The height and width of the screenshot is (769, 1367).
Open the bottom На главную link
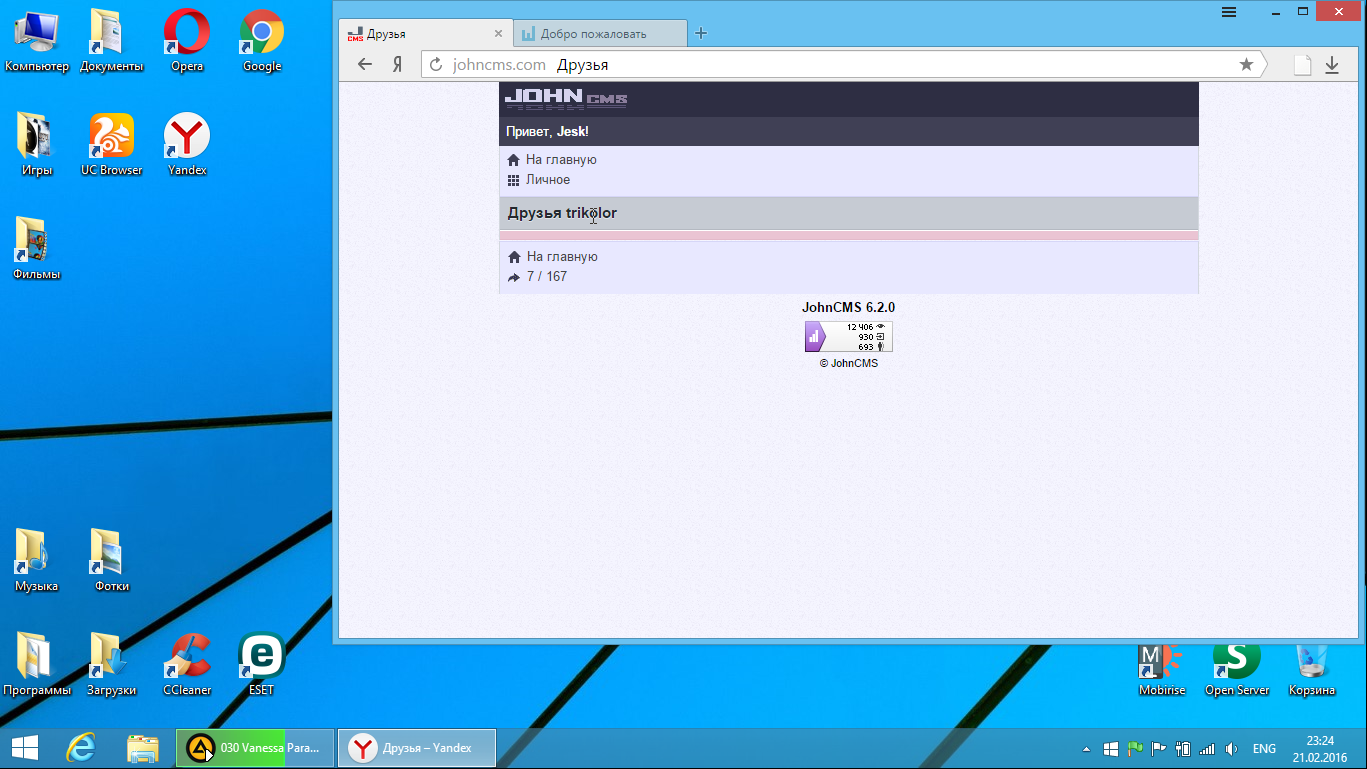click(x=562, y=257)
